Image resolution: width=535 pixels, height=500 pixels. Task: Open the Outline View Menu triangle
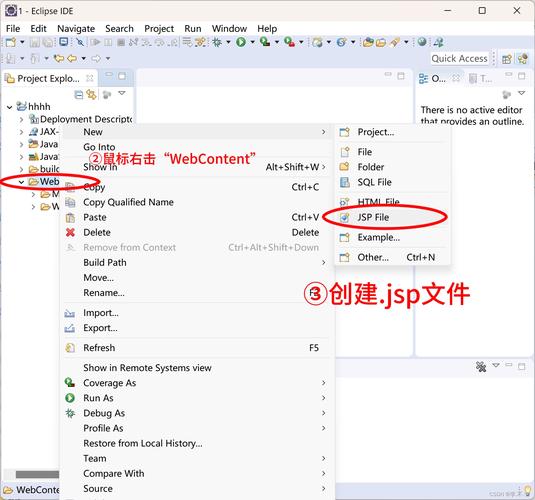(x=521, y=93)
